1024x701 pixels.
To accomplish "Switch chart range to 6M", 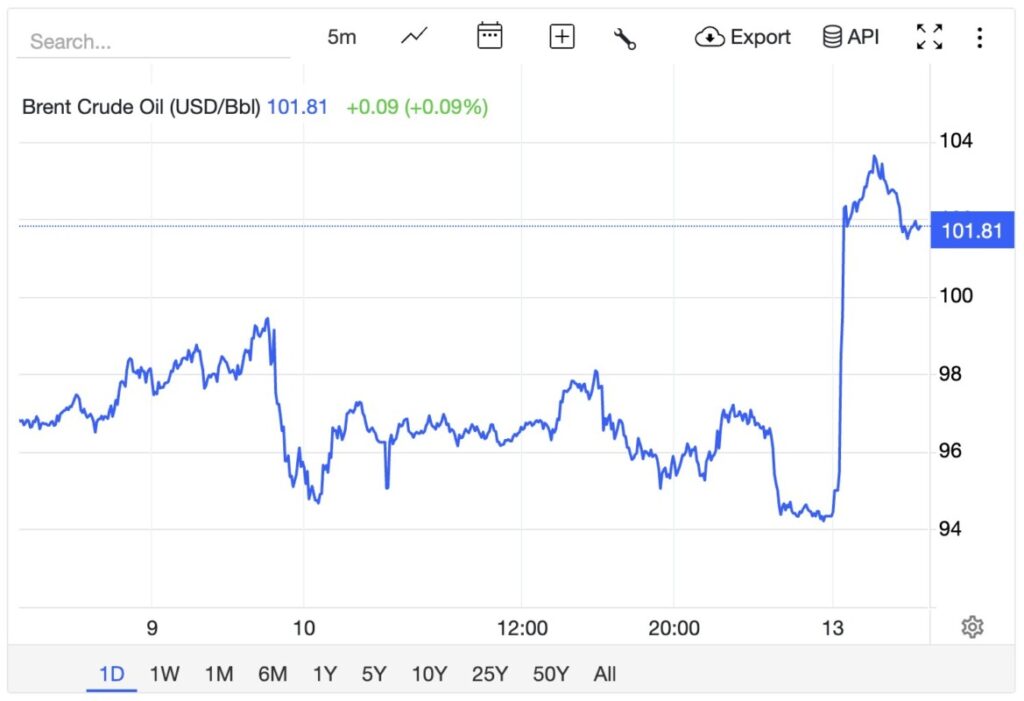I will point(272,675).
